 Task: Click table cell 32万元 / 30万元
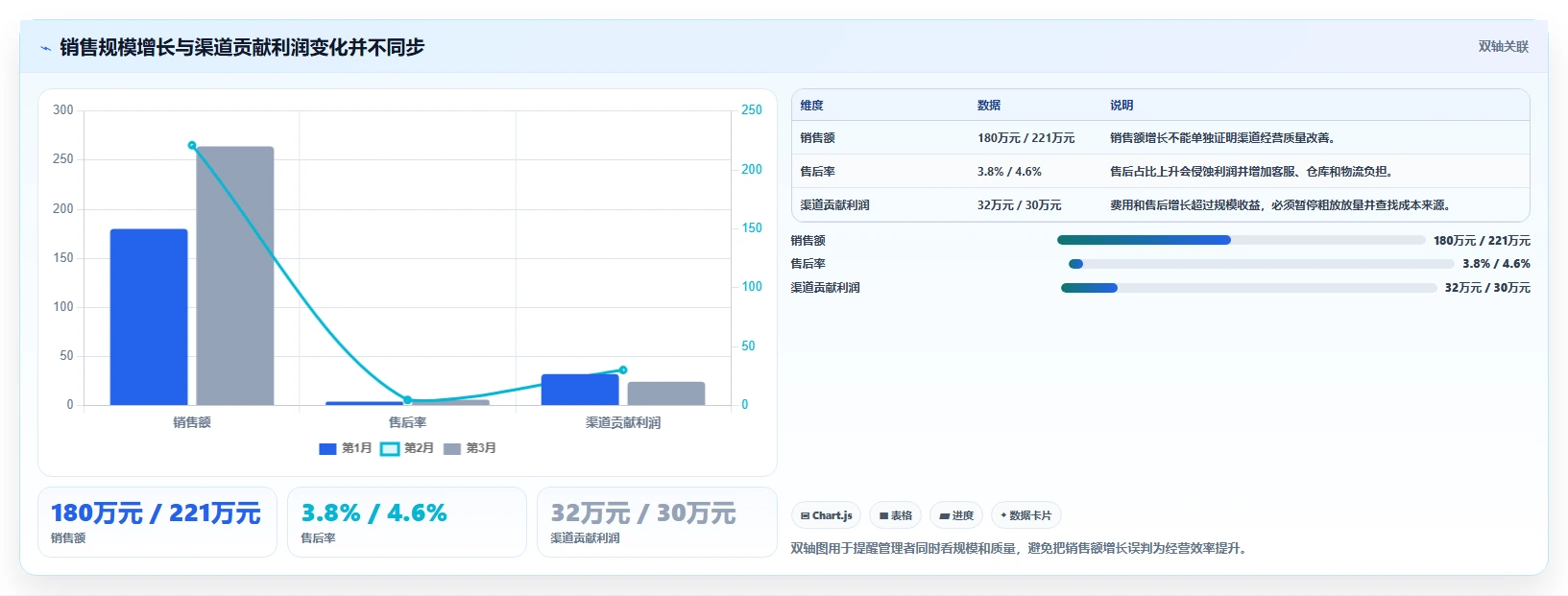tap(1019, 205)
